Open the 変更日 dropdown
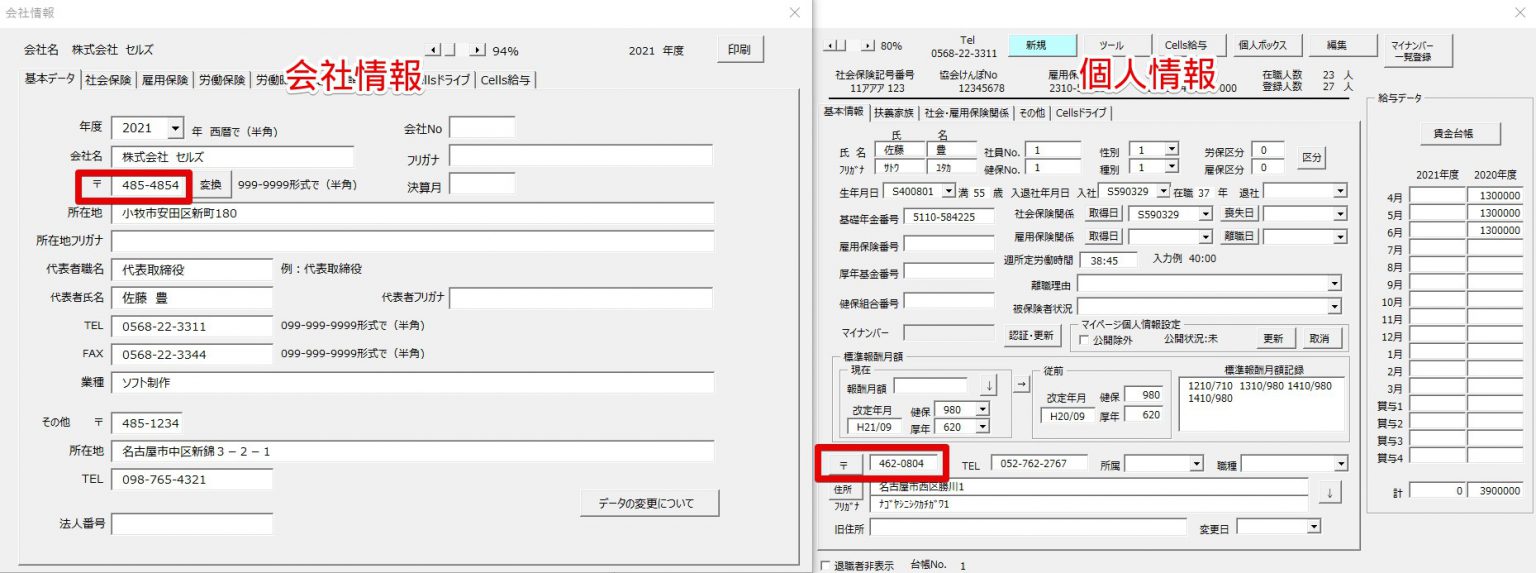 [x=1314, y=526]
